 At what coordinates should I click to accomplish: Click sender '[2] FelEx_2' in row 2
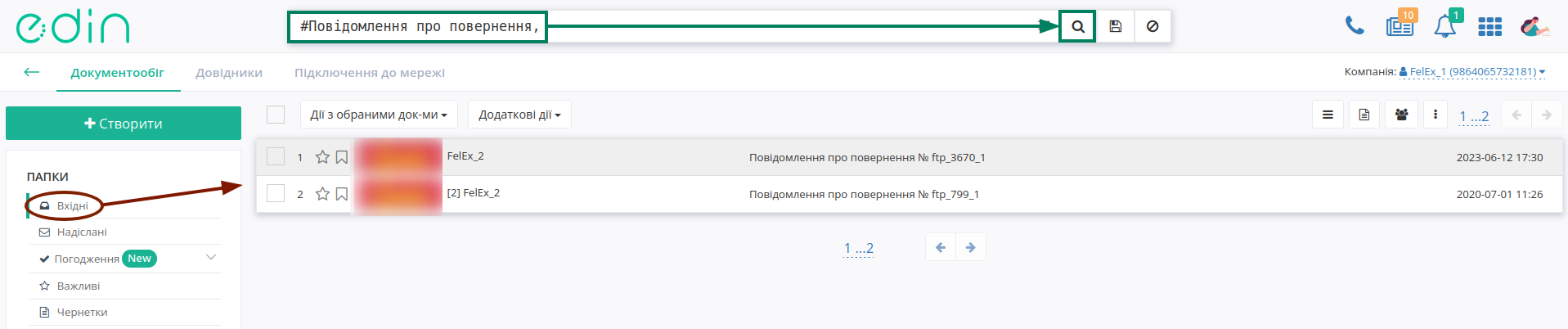(x=474, y=193)
